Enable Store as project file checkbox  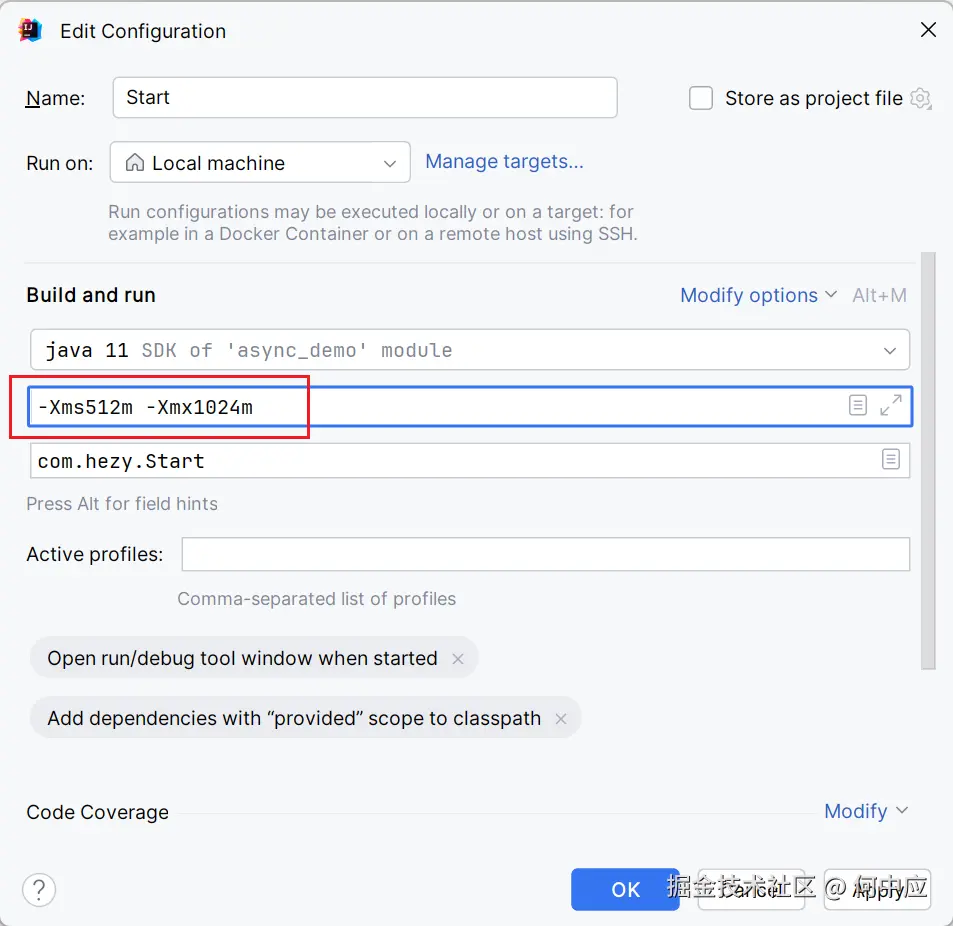(x=701, y=98)
